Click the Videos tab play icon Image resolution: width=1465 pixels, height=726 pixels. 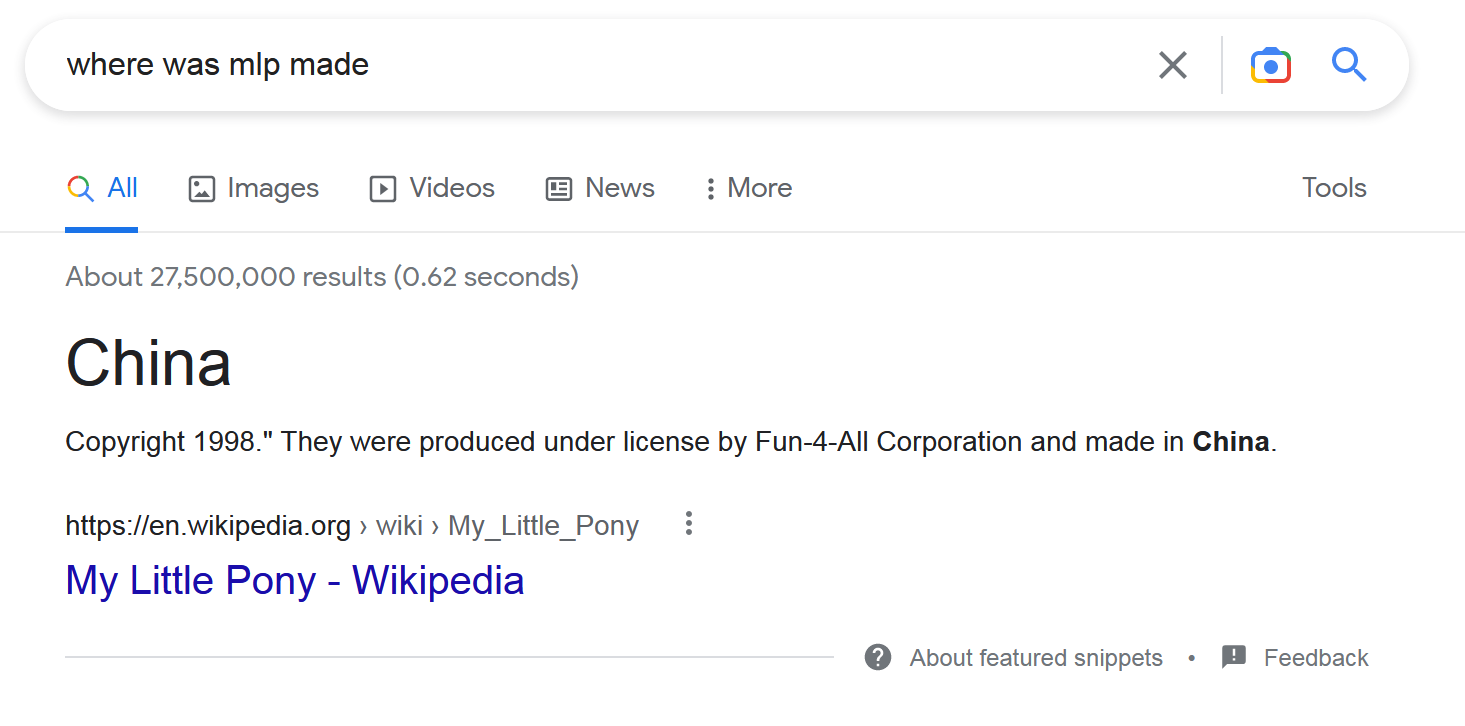[382, 188]
